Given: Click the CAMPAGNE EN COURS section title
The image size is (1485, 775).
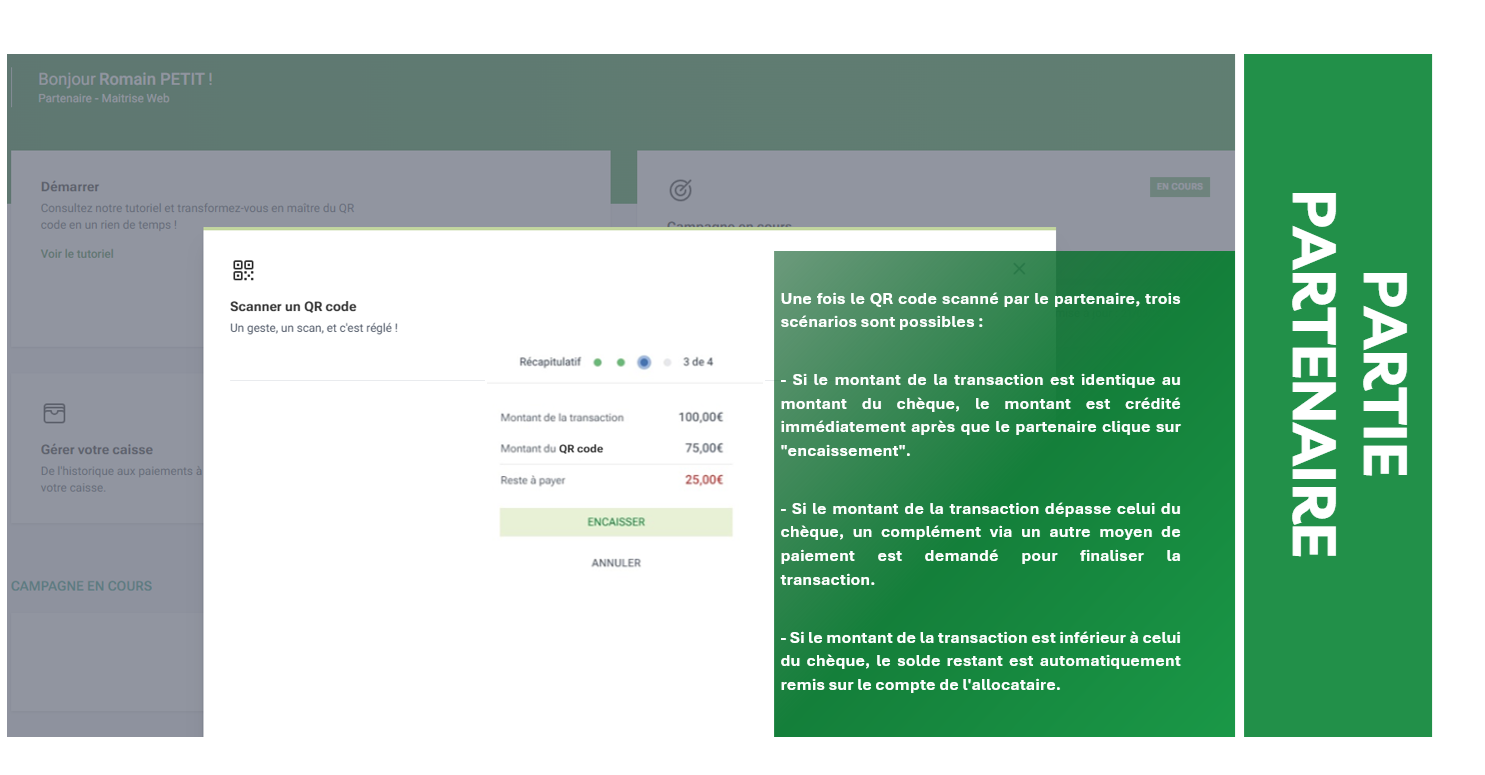Looking at the screenshot, I should (82, 586).
